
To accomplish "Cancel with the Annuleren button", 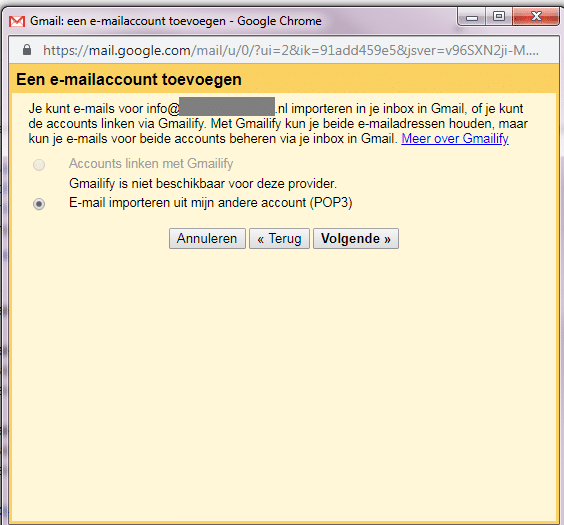I will click(x=207, y=238).
